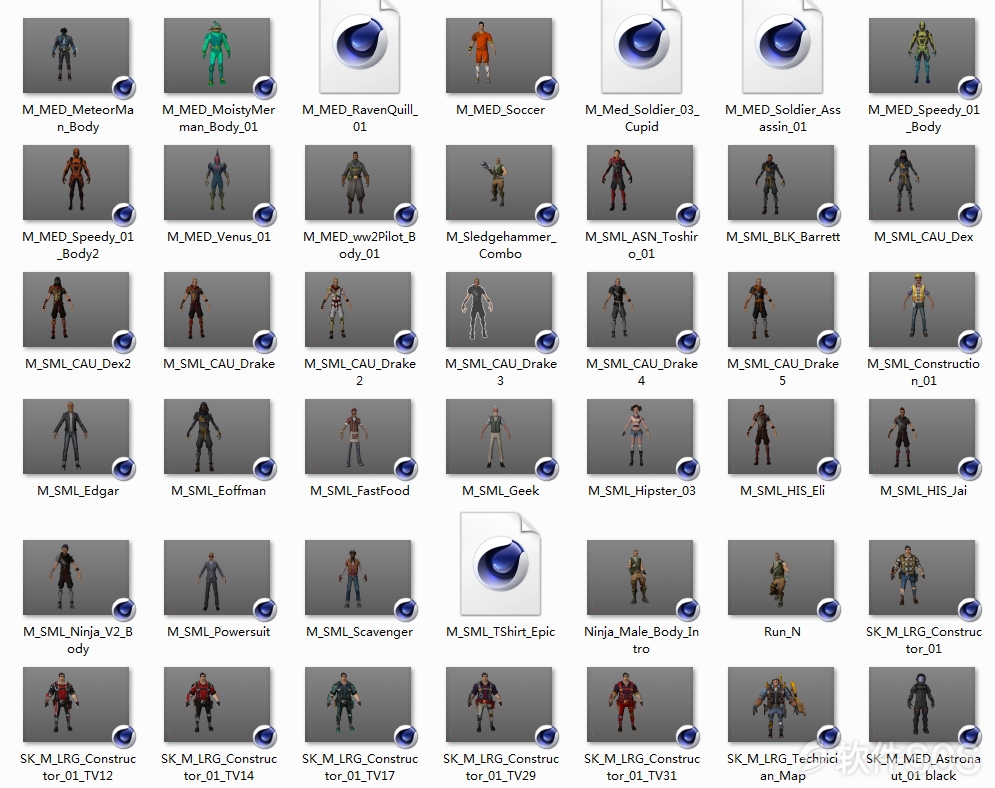Click the file name M_SML_TShirt_Epic
The image size is (995, 788).
(x=501, y=631)
